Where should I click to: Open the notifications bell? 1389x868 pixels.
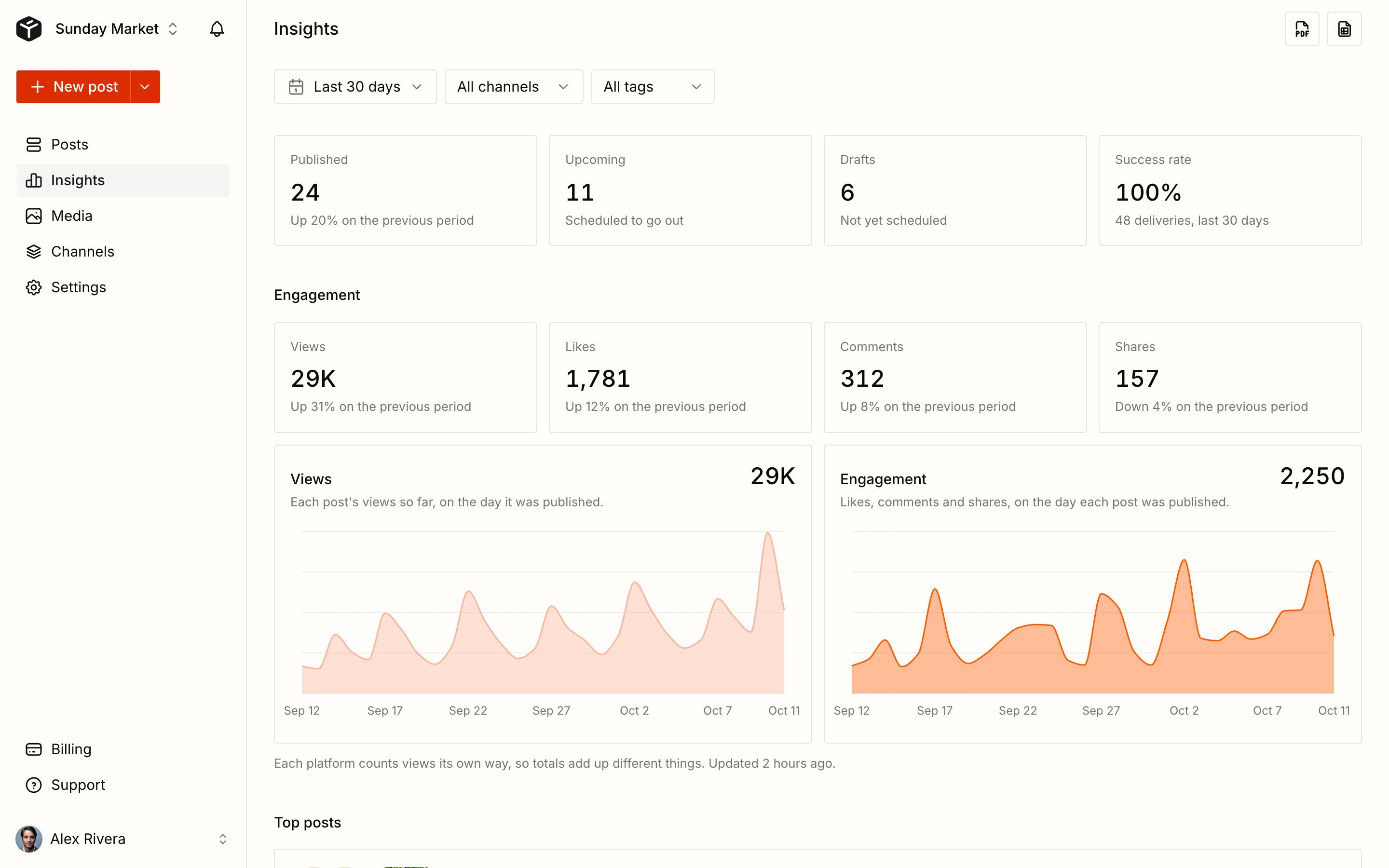[217, 29]
